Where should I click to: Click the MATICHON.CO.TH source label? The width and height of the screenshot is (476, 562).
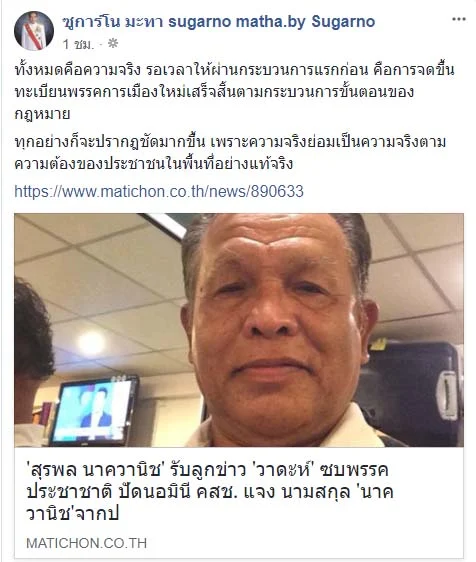(x=86, y=543)
